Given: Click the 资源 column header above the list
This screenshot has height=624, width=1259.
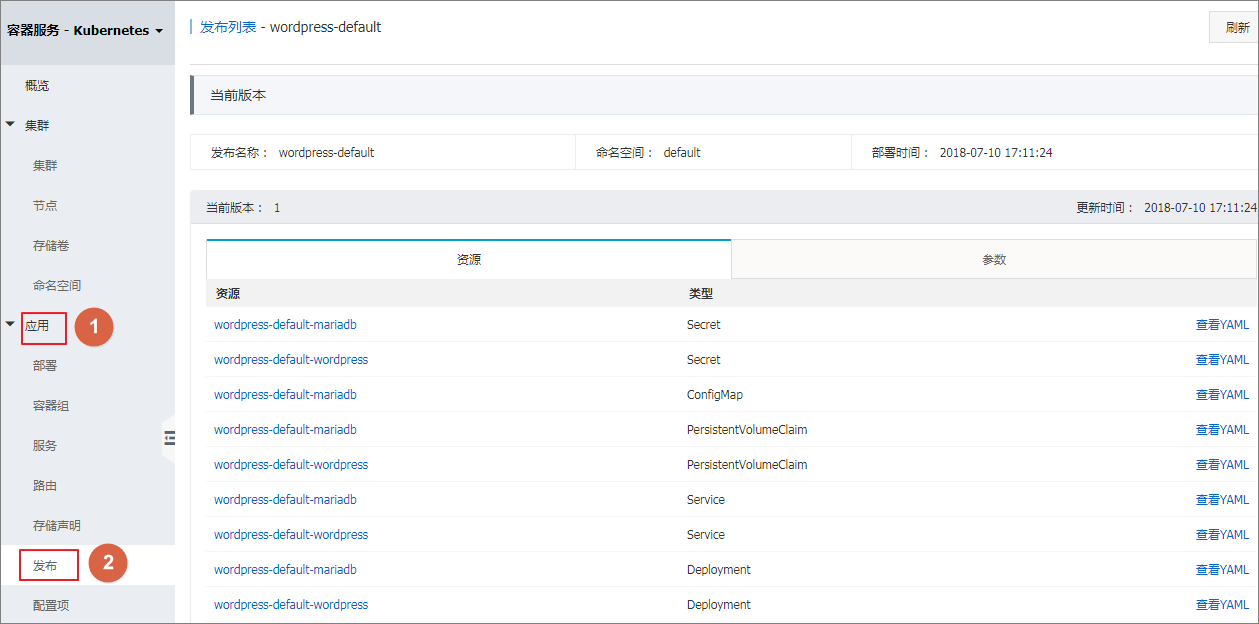Looking at the screenshot, I should [x=228, y=294].
